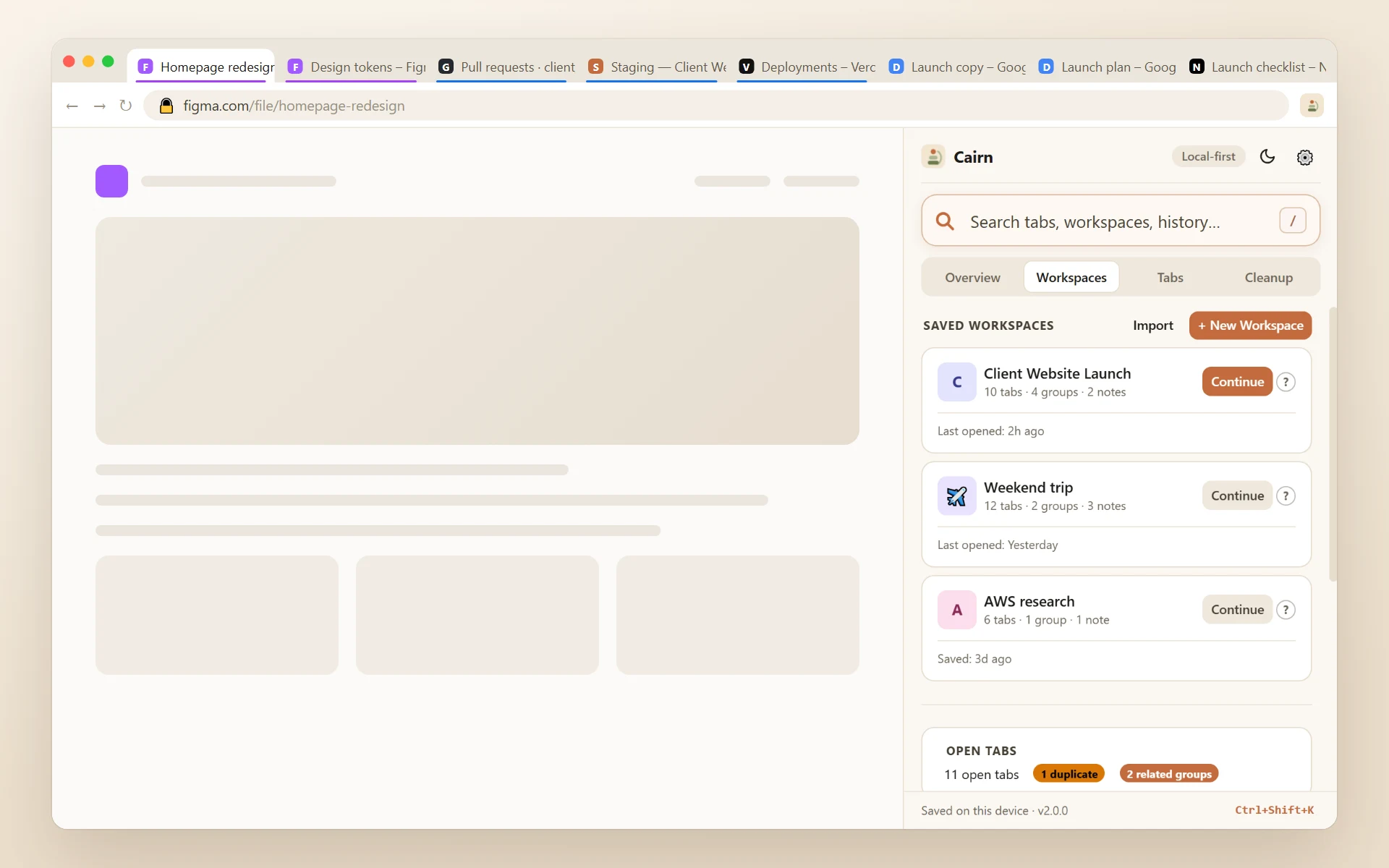Open the Tabs tab in Cairn
The image size is (1389, 868).
click(x=1170, y=278)
